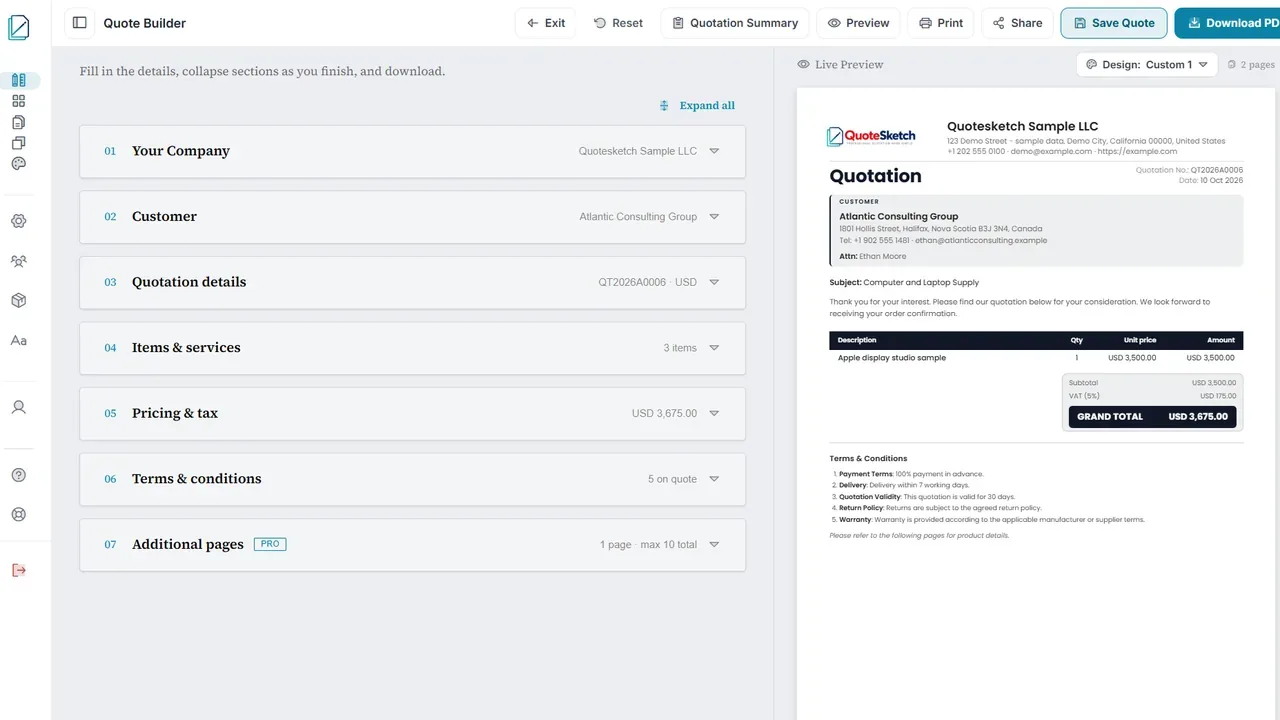
Task: Click the '2 pages' indicator
Action: (1251, 65)
